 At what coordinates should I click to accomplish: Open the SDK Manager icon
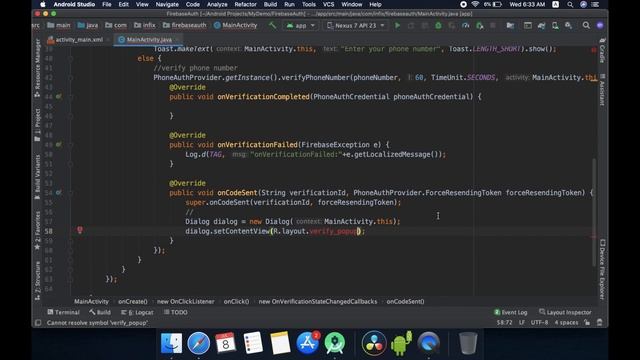(569, 25)
